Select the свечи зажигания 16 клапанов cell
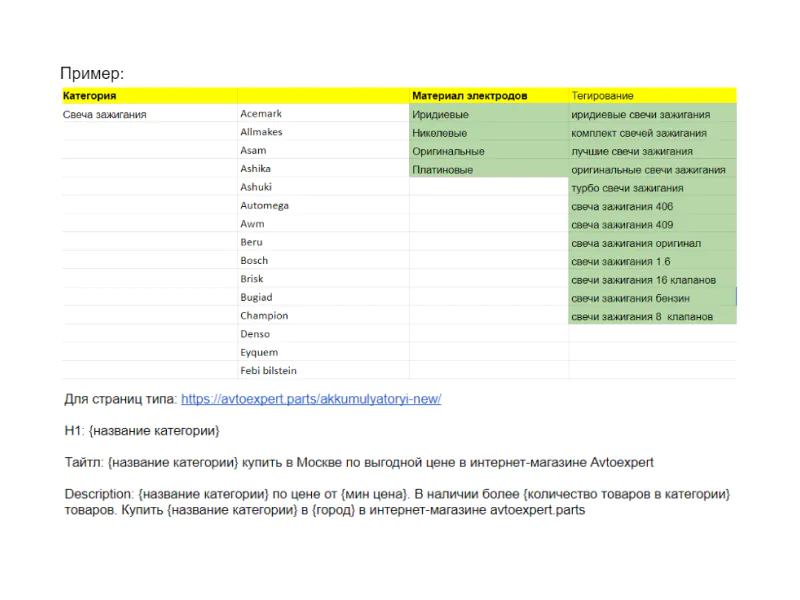 pos(653,280)
